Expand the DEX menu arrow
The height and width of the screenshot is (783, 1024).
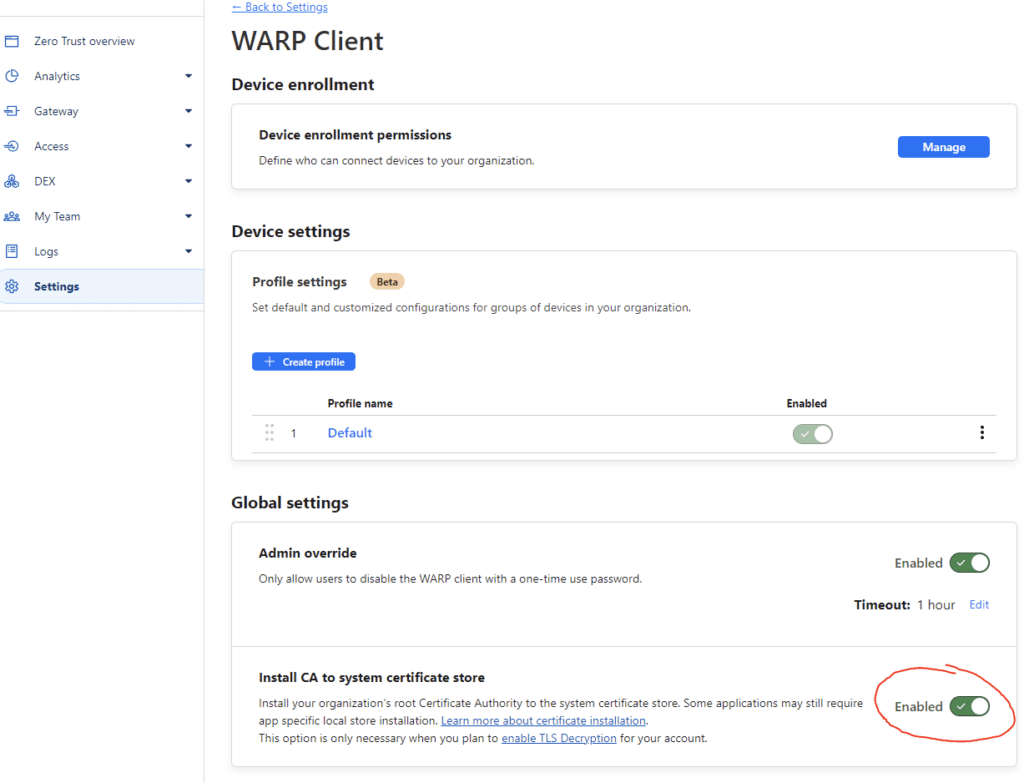coord(189,181)
